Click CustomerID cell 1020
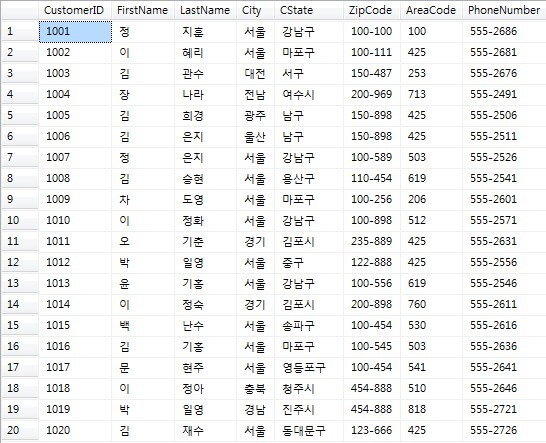 pyautogui.click(x=75, y=430)
